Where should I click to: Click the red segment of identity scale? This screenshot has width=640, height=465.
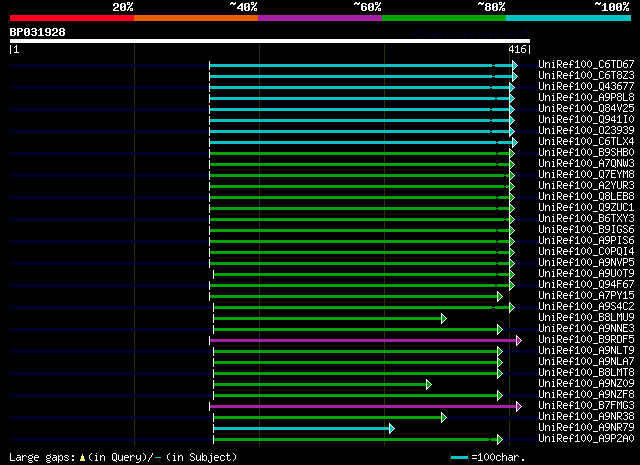72,18
